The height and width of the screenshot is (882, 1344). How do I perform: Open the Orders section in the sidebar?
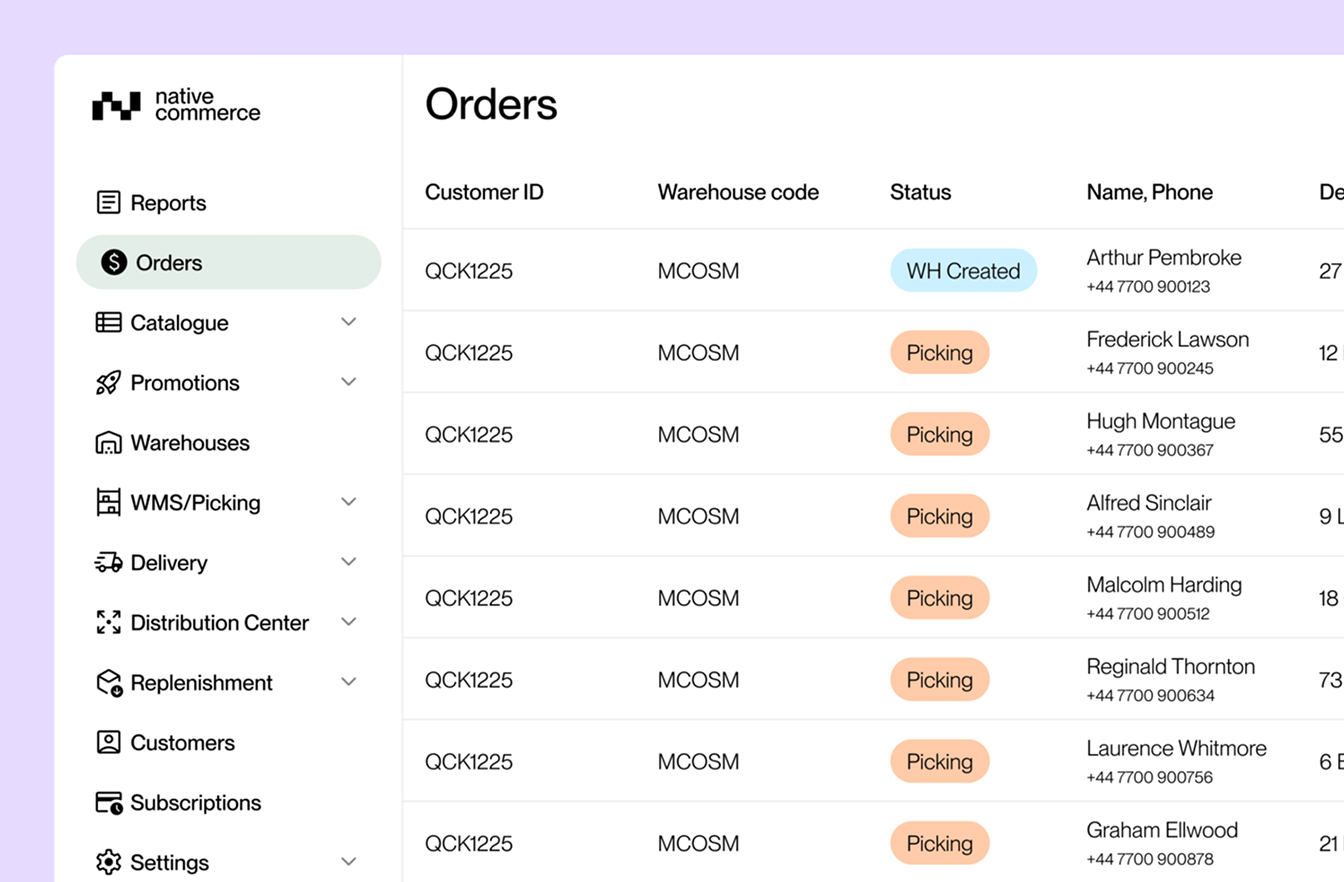[170, 262]
